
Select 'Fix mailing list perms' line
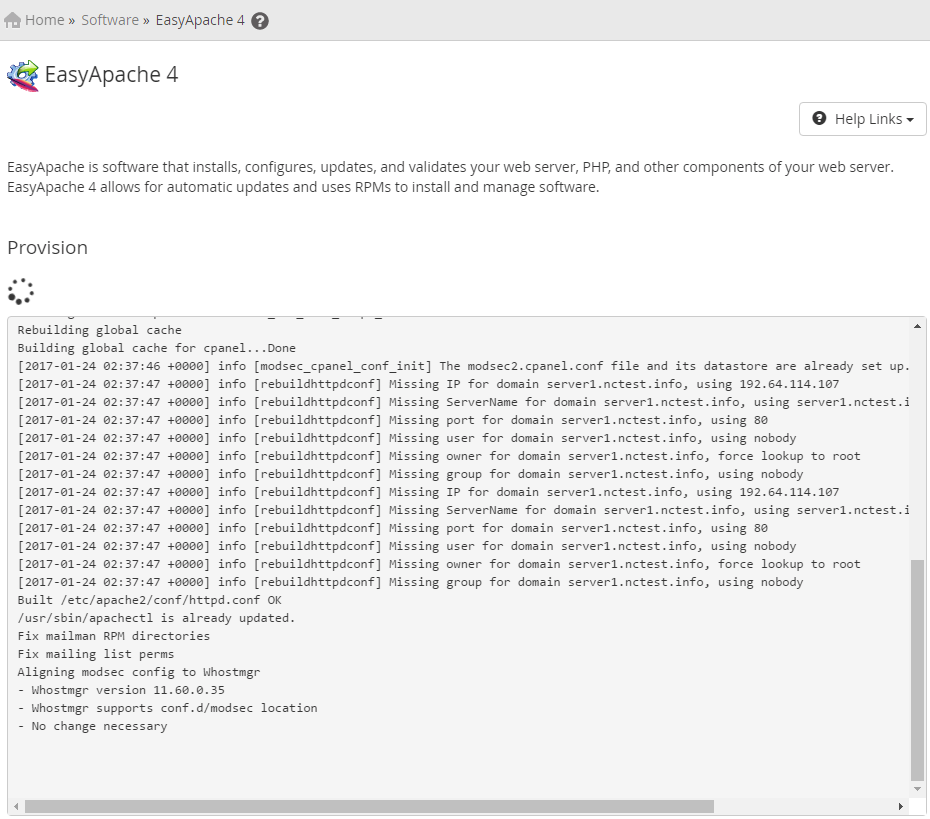tap(95, 654)
